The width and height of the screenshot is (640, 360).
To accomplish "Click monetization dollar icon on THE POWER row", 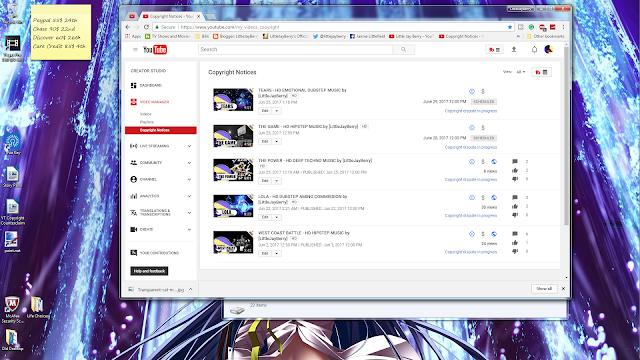I will point(482,162).
